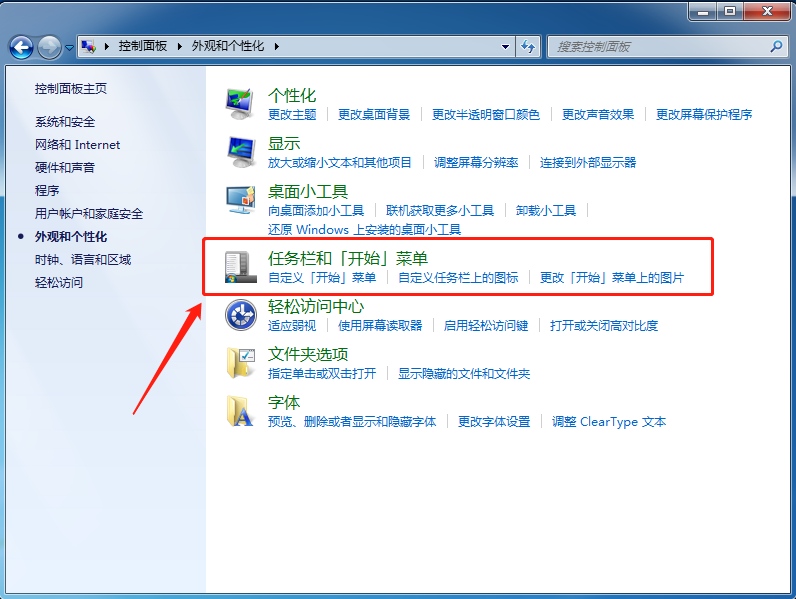Click the 更改桌面背景 link

coord(374,115)
